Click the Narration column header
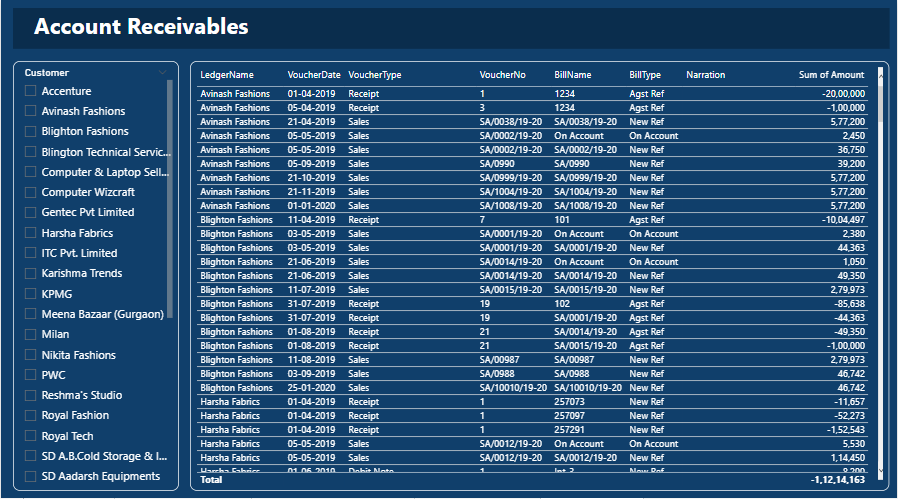 [706, 74]
